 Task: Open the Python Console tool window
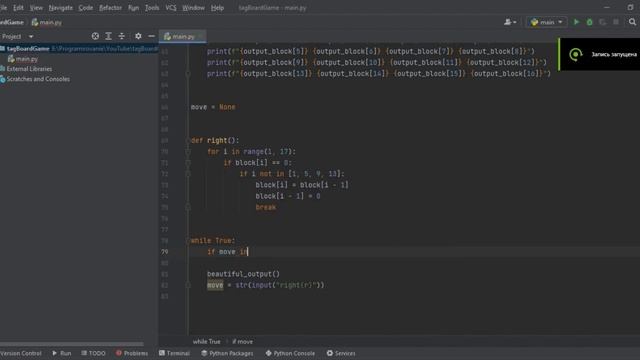coord(290,353)
